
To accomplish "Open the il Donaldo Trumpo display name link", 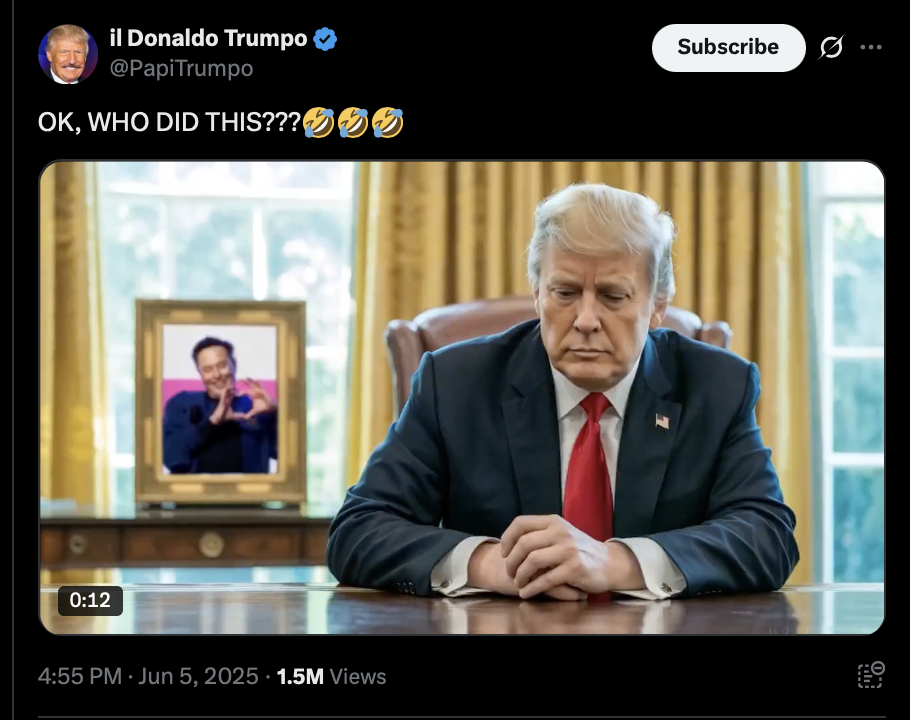I will (208, 38).
